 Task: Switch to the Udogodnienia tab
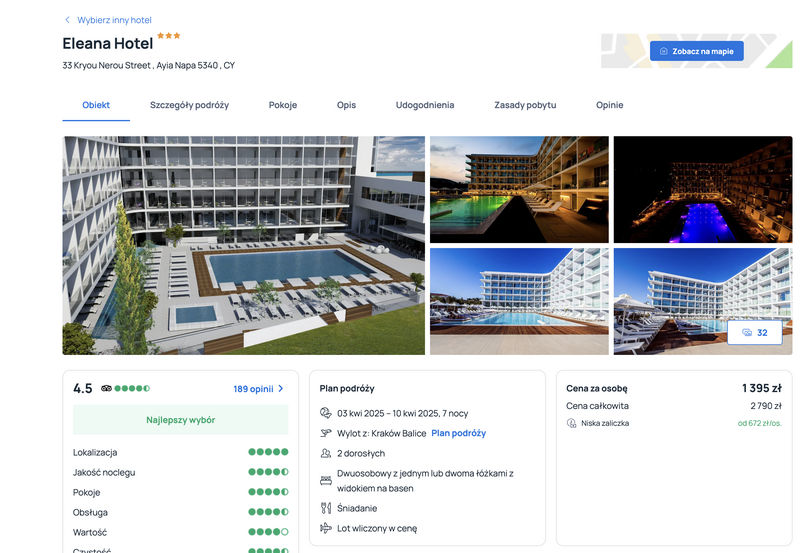point(425,105)
